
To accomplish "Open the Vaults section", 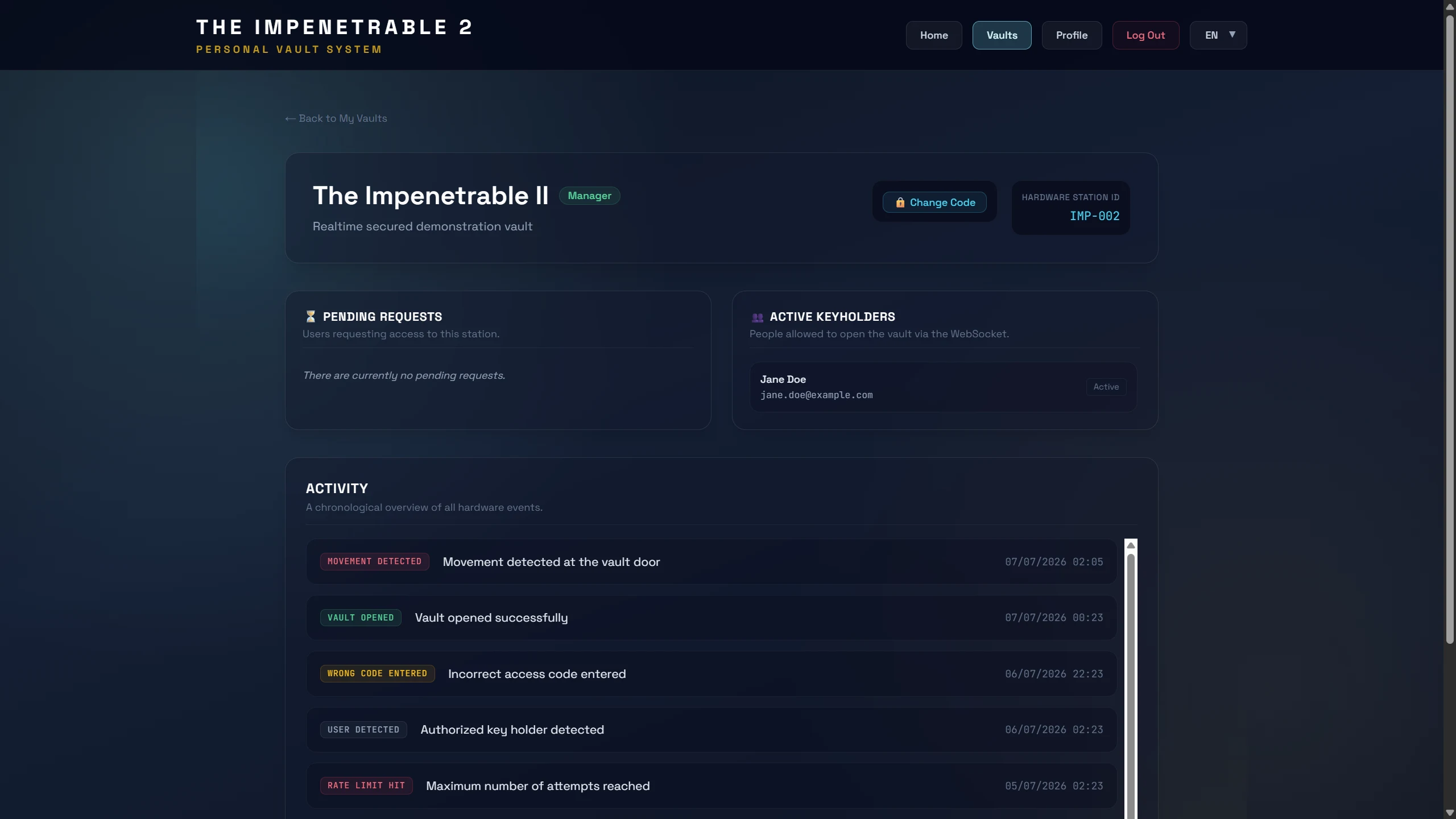I will tap(1002, 35).
